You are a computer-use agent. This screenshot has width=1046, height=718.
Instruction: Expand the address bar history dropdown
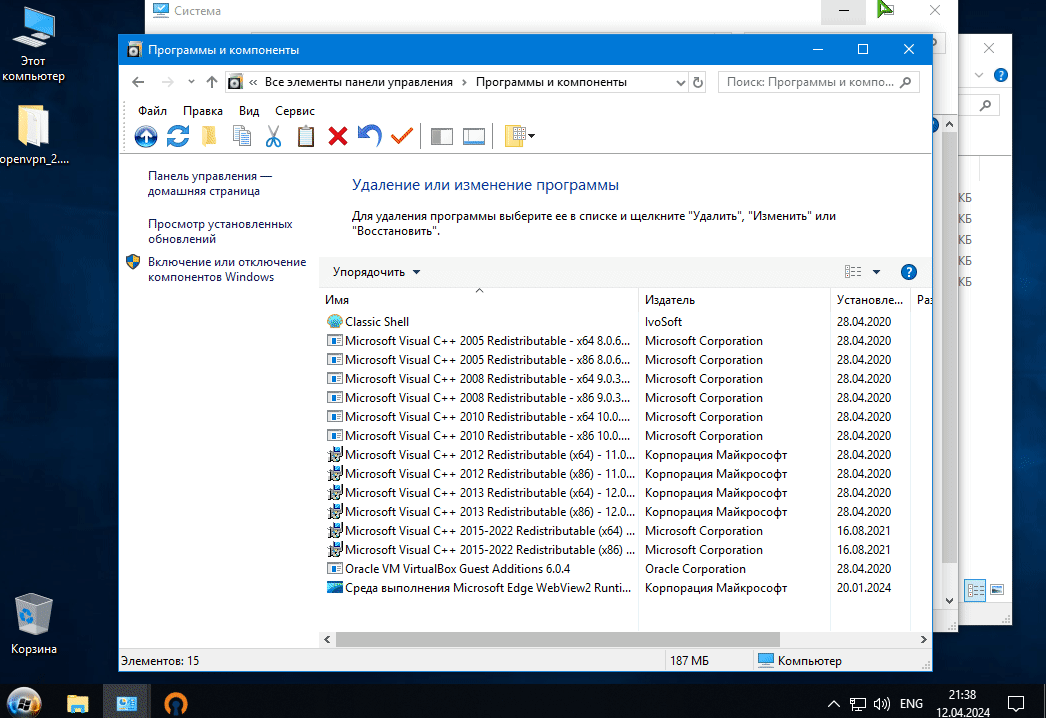[680, 83]
